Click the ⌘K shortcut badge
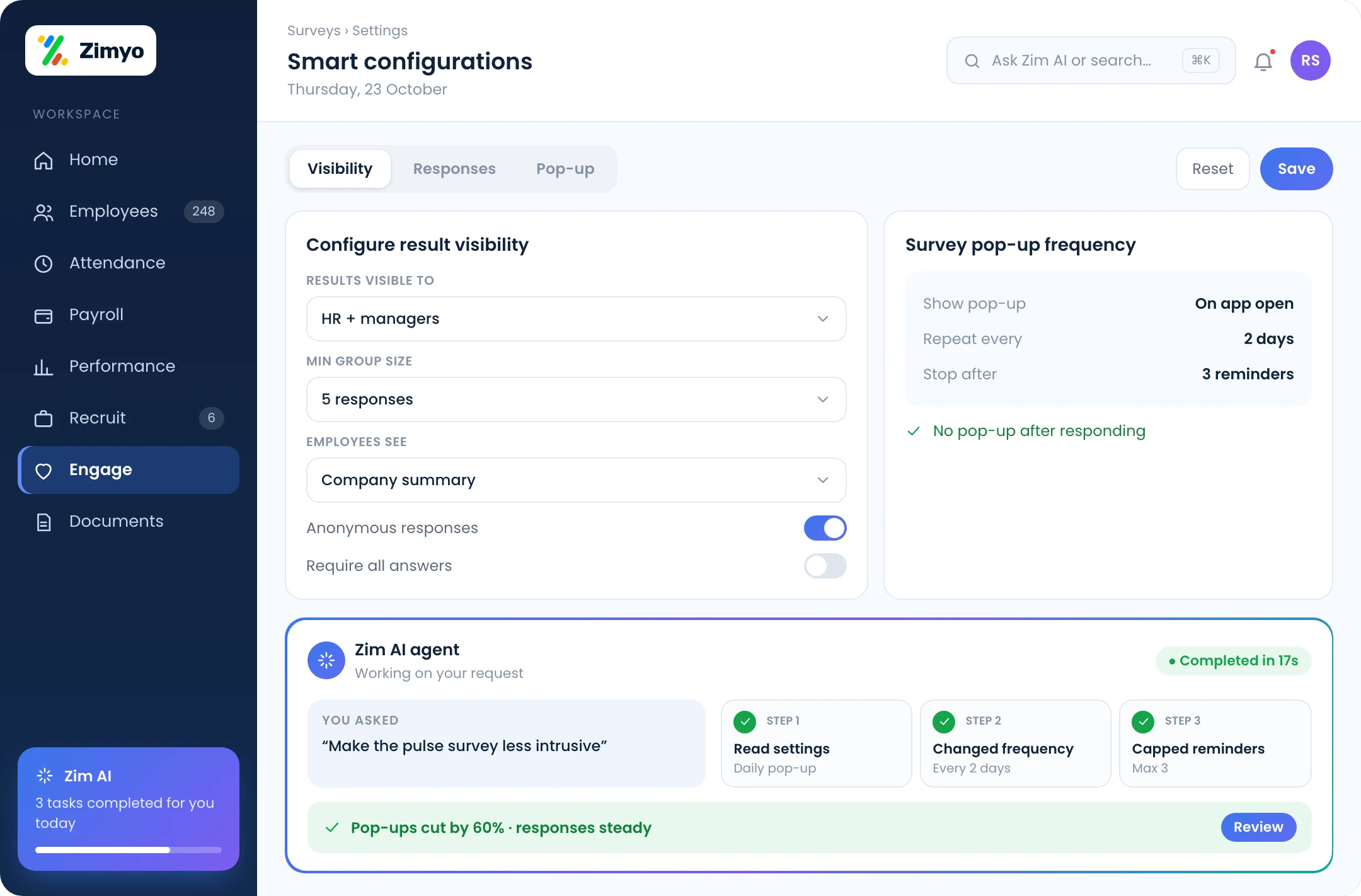Image resolution: width=1361 pixels, height=896 pixels. click(x=1201, y=60)
